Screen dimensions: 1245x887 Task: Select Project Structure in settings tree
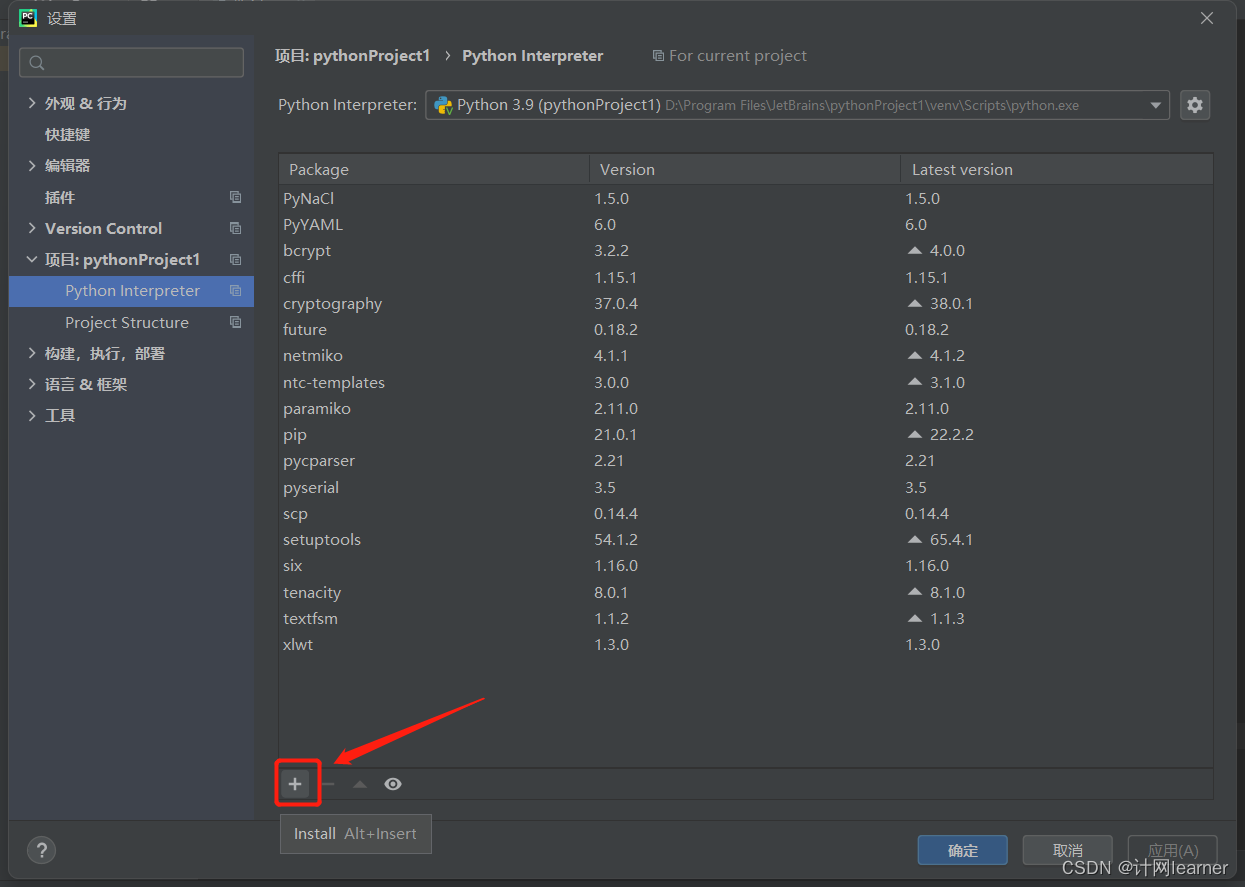coord(127,322)
